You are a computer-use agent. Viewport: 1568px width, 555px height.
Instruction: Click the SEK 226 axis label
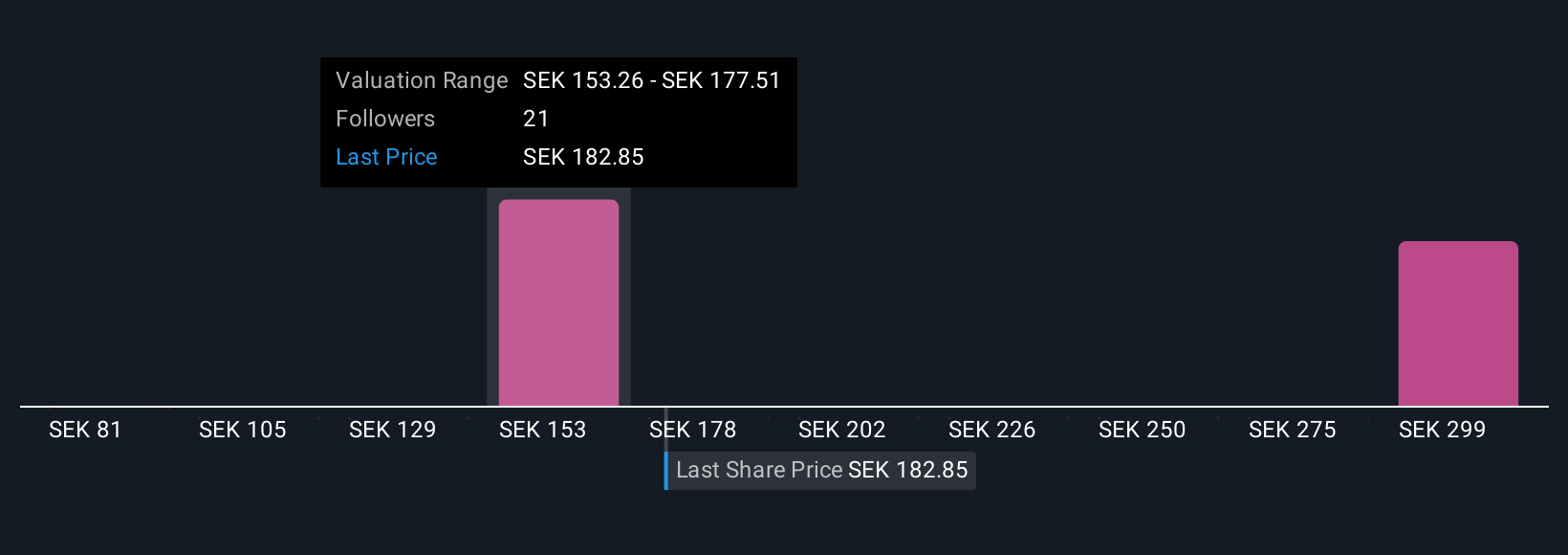(x=991, y=430)
